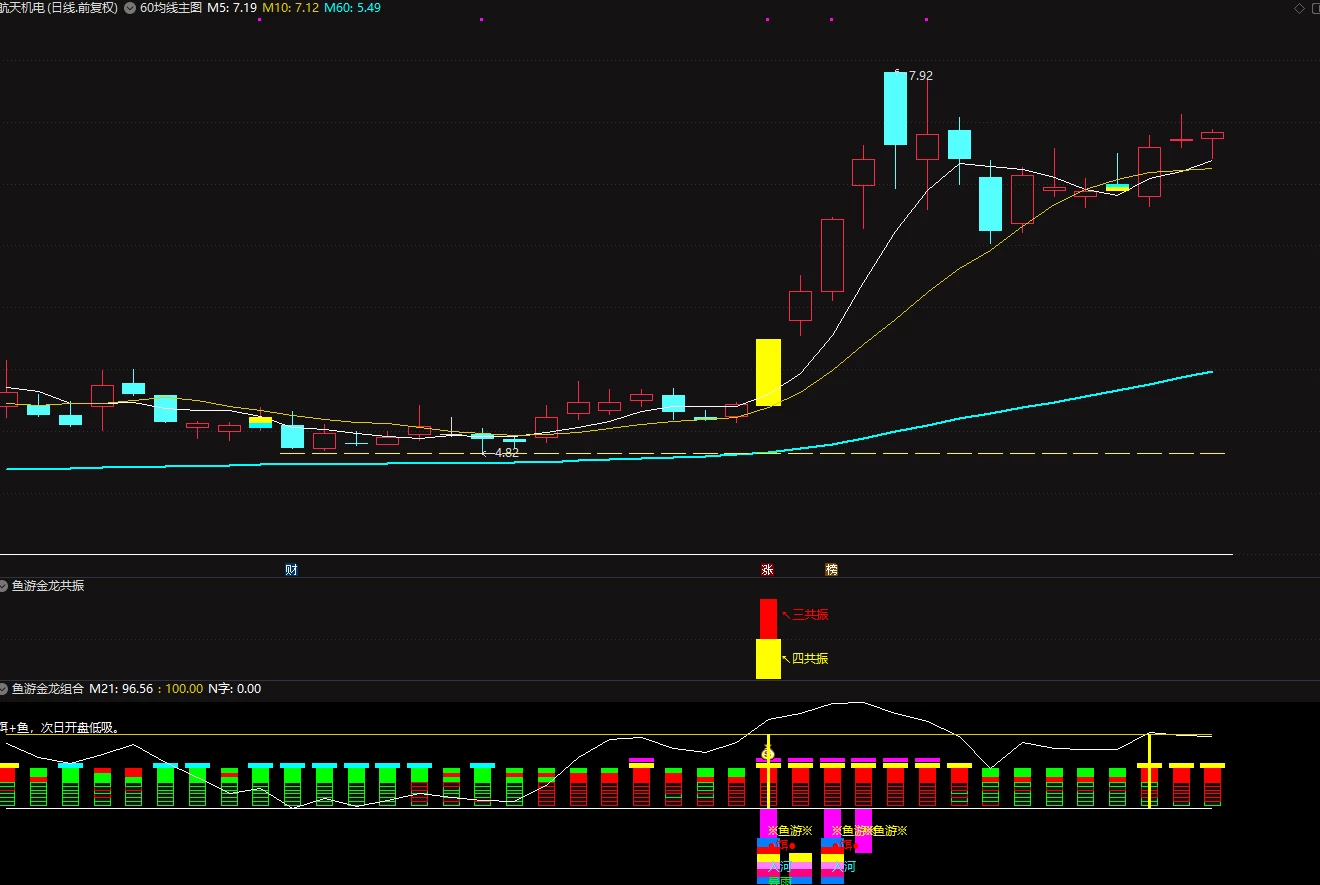
Task: Select the 航天机电(日线,前复权) stock title
Action: point(59,8)
